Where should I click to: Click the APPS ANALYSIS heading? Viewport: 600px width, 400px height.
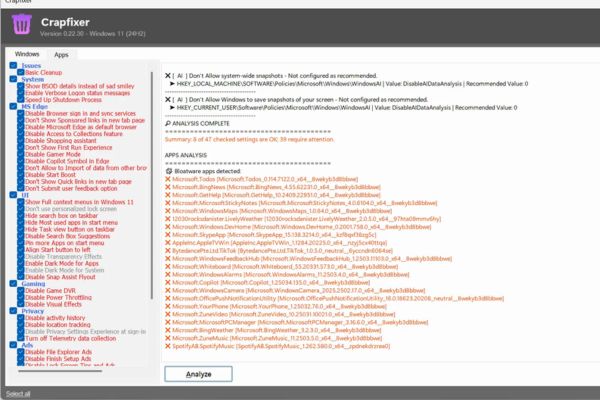click(186, 155)
